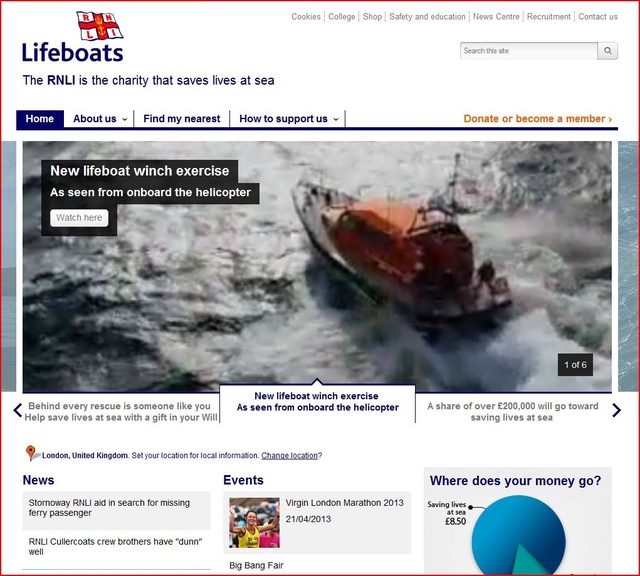Screen dimensions: 640x576
Task: Select the share of £200,000 carousel caption
Action: [512, 412]
